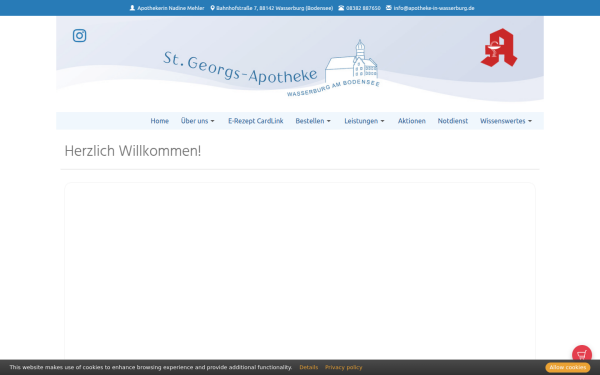Click the info@apotheke-in-wasserburg.de email address

434,8
